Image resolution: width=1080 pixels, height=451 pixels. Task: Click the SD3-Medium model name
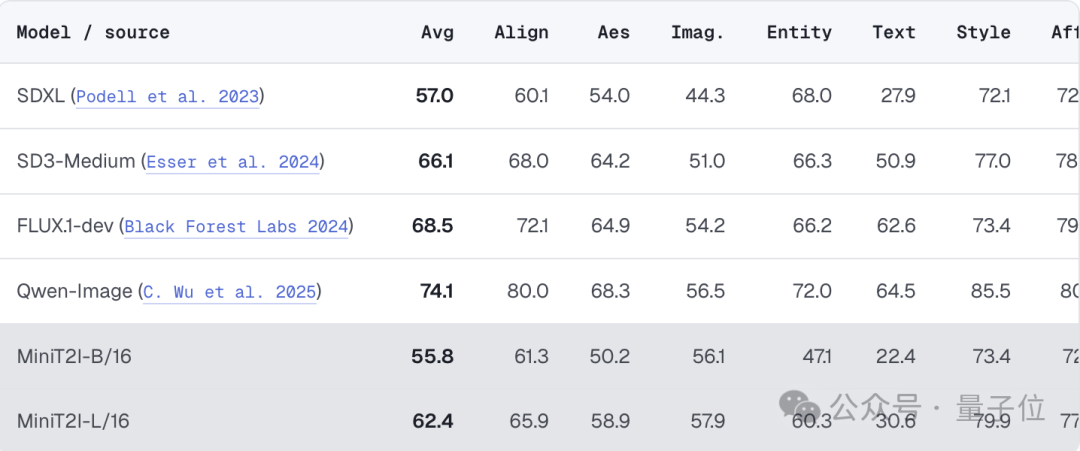tap(76, 162)
